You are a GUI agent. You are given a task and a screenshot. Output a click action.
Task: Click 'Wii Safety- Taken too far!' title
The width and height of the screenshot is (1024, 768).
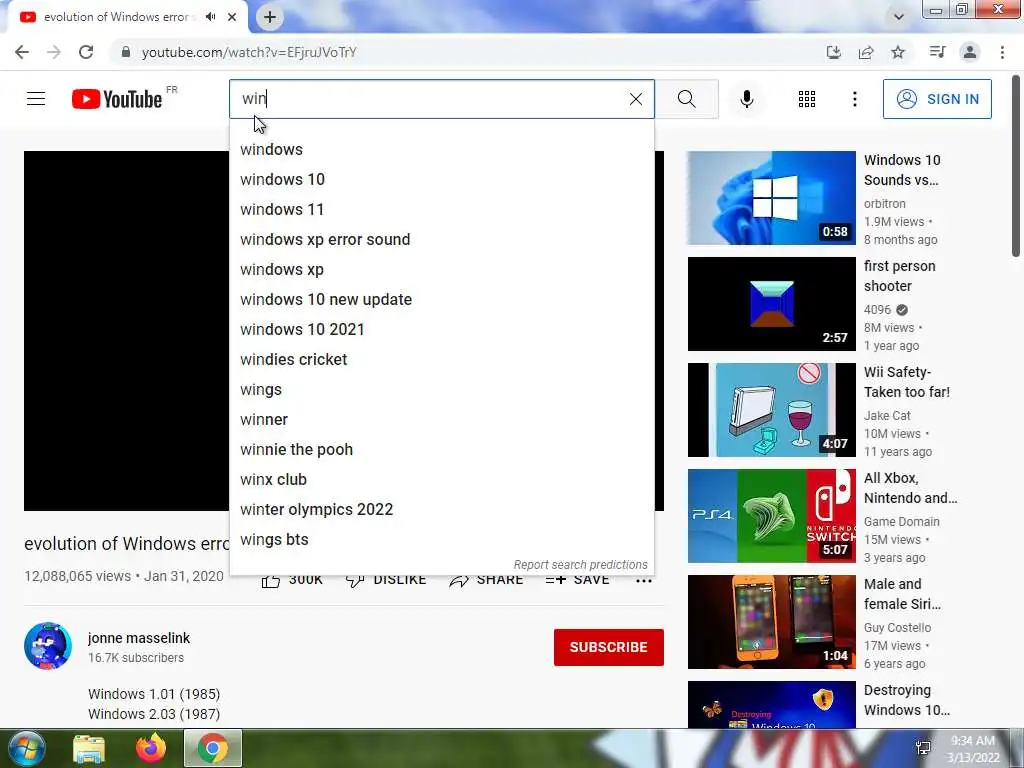906,382
